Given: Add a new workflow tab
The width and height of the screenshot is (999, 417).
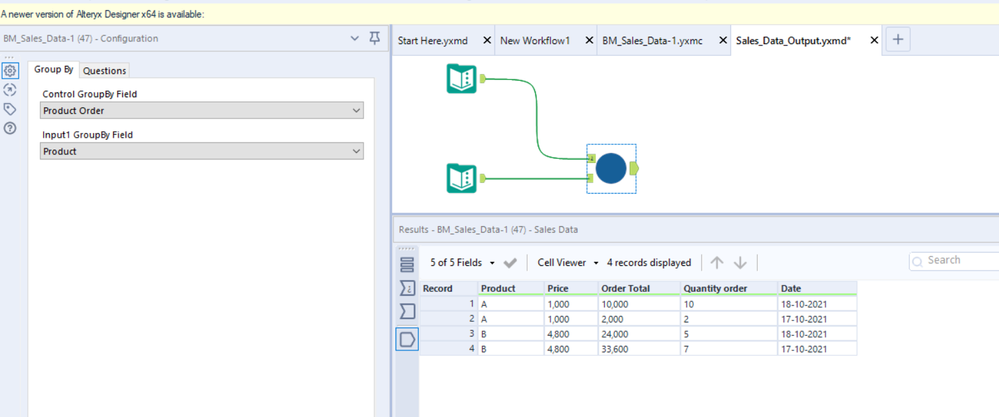Looking at the screenshot, I should tap(898, 39).
